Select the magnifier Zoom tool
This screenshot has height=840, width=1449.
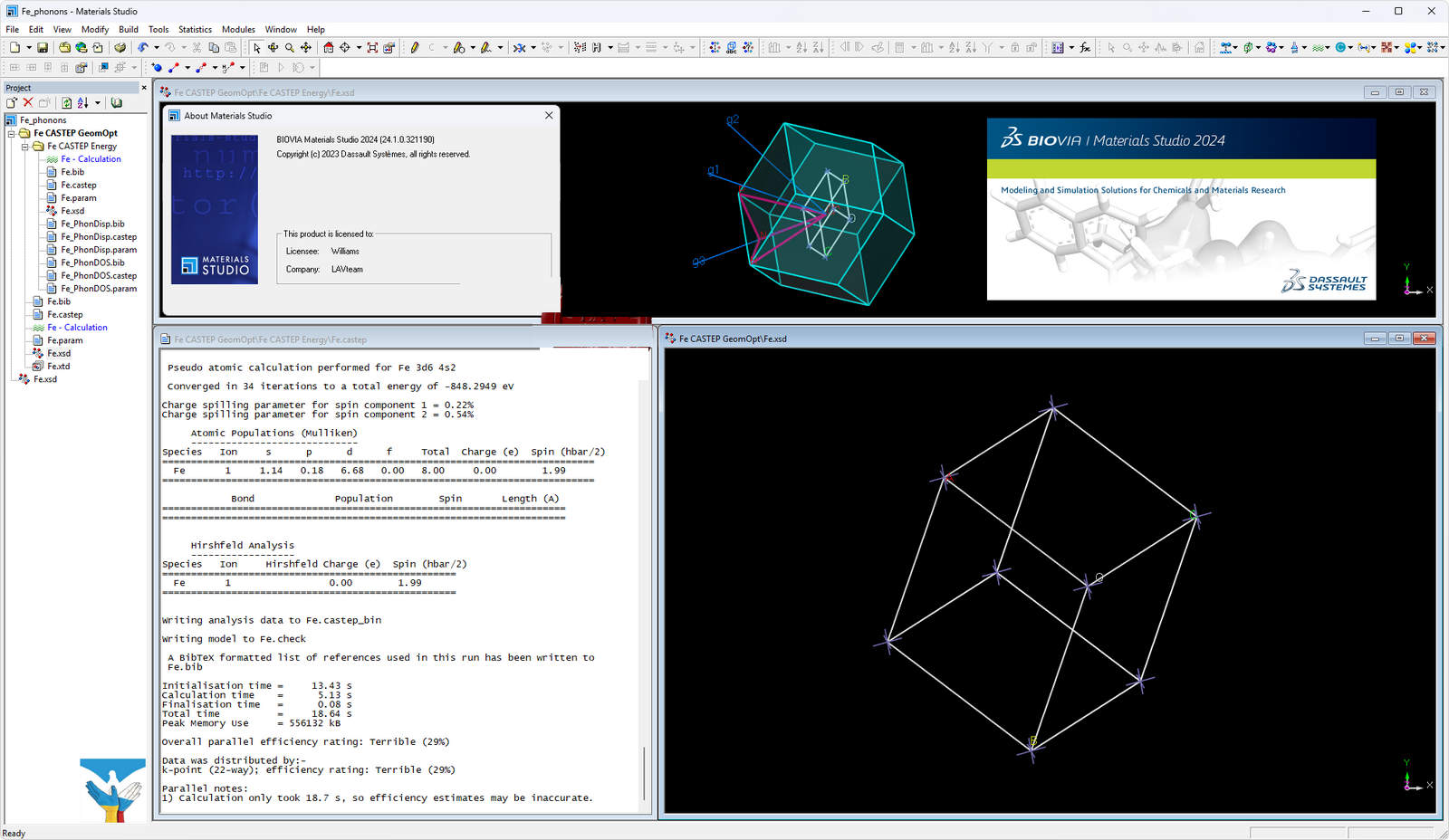[x=290, y=47]
